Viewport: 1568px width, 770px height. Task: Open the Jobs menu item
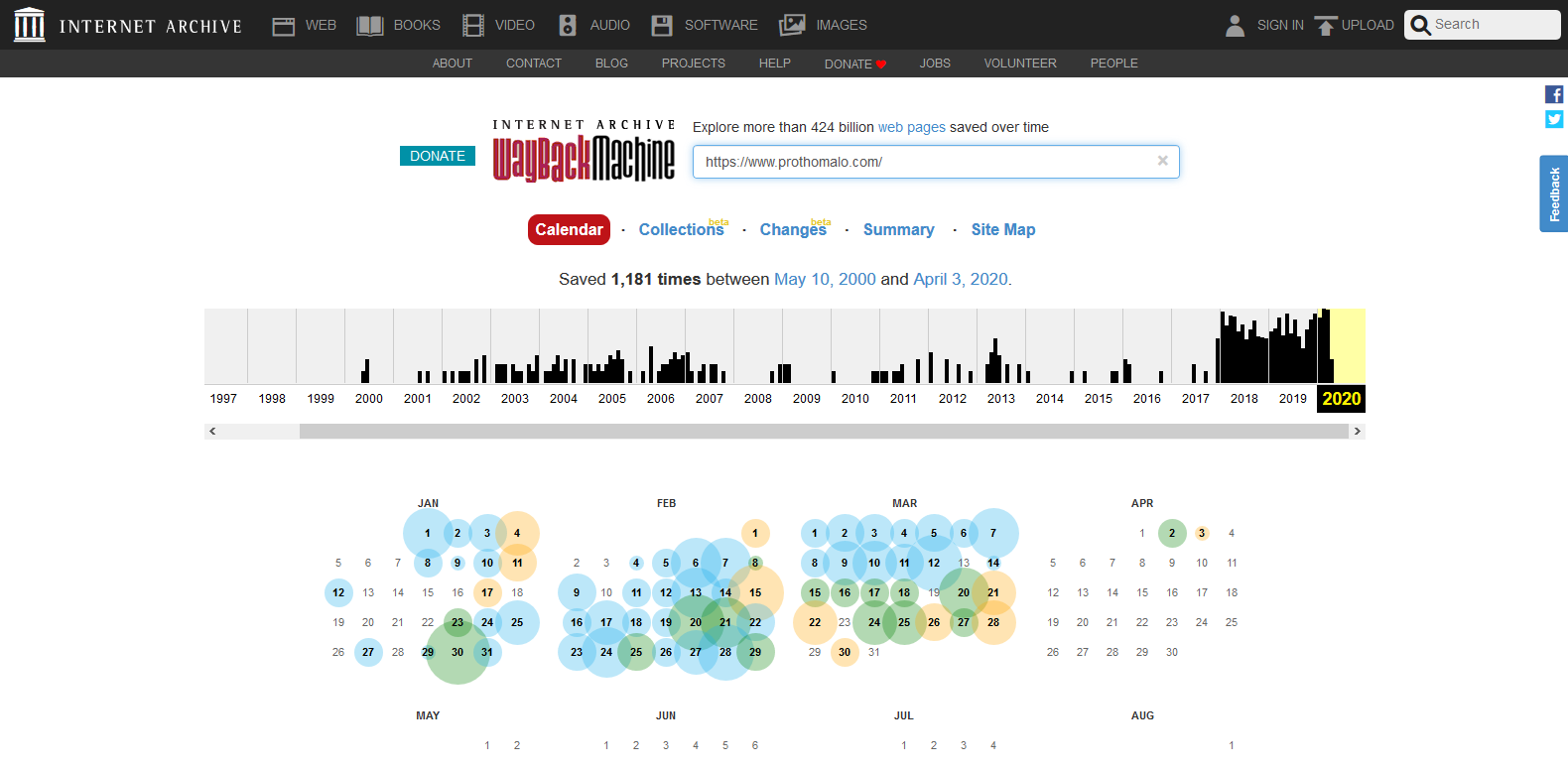click(x=935, y=64)
